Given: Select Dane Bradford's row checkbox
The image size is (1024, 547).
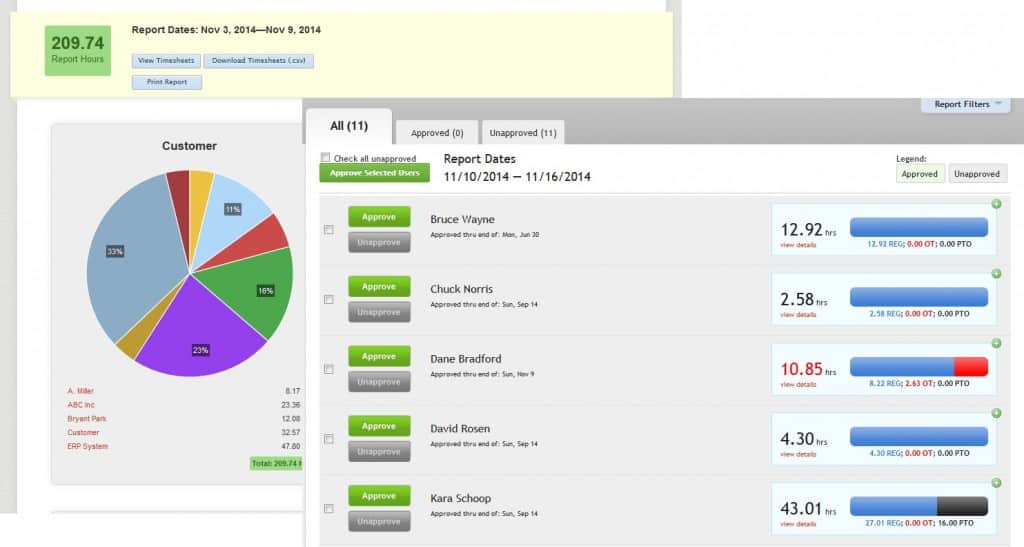Looking at the screenshot, I should (328, 369).
